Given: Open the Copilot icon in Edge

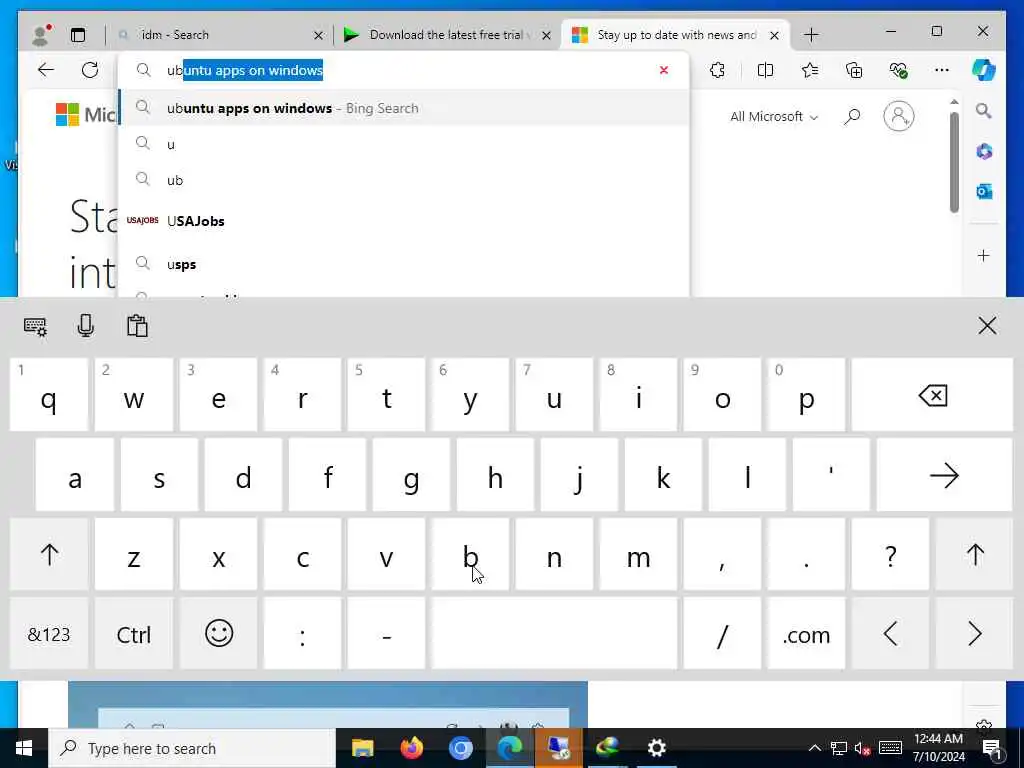Looking at the screenshot, I should (984, 70).
